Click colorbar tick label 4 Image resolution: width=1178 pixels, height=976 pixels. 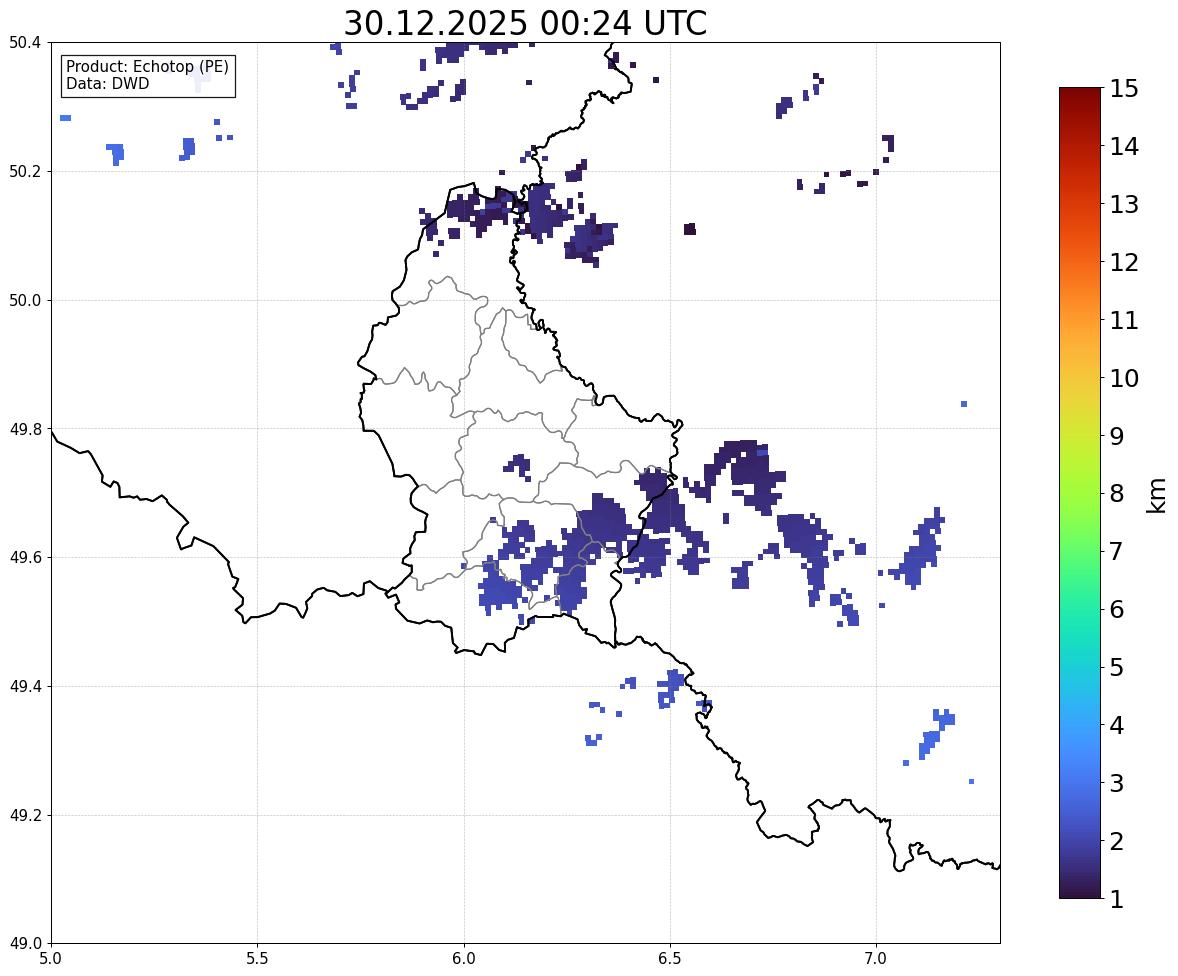tap(1117, 725)
